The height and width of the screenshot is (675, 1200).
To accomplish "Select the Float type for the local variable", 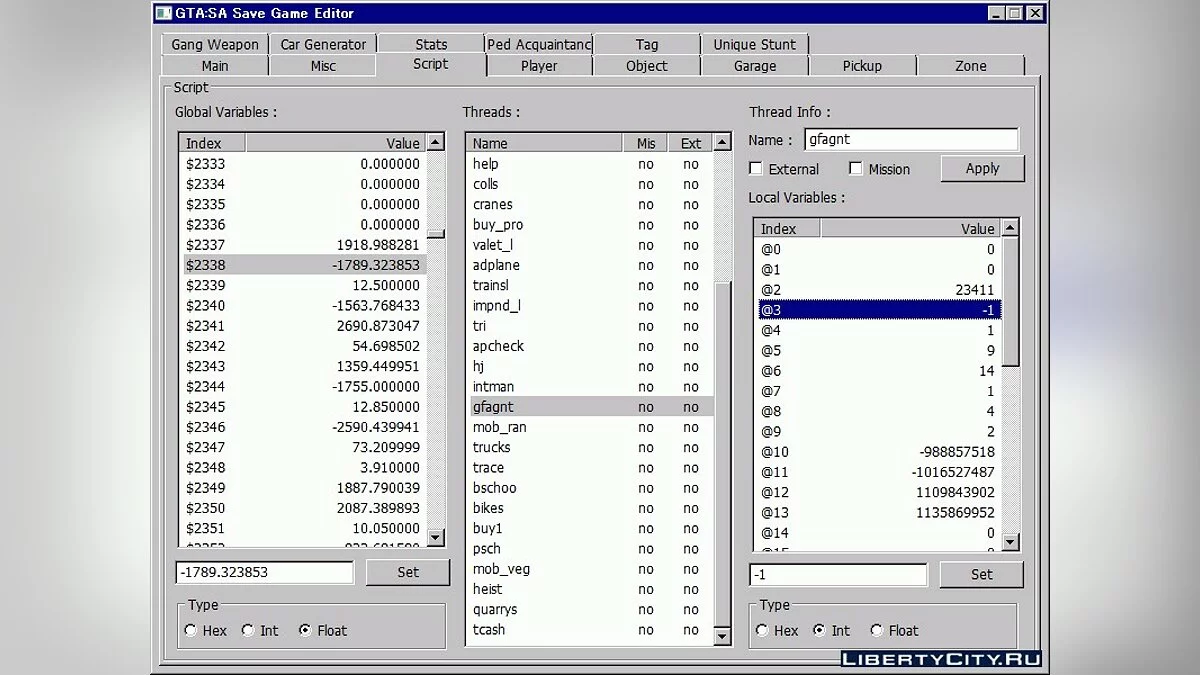I will [x=877, y=630].
